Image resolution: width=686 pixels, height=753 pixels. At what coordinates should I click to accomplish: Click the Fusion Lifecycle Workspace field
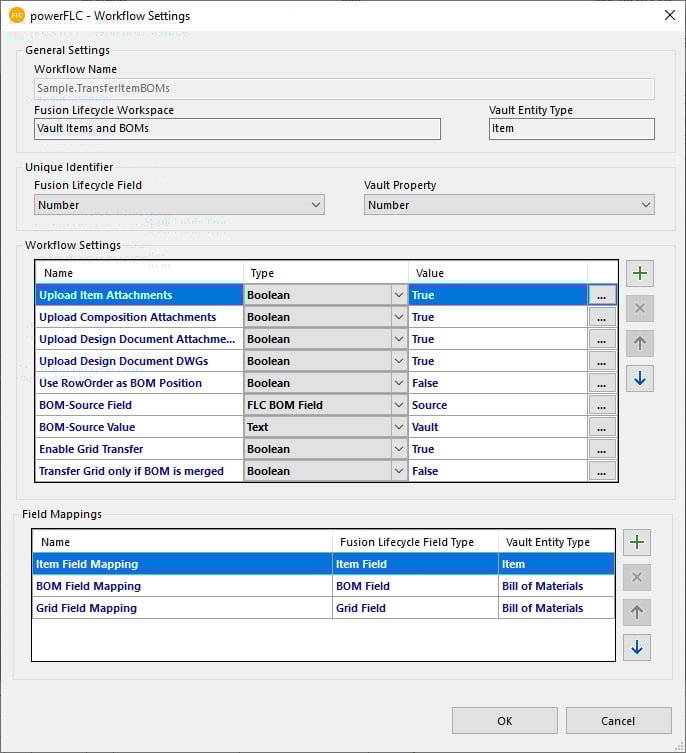point(237,129)
